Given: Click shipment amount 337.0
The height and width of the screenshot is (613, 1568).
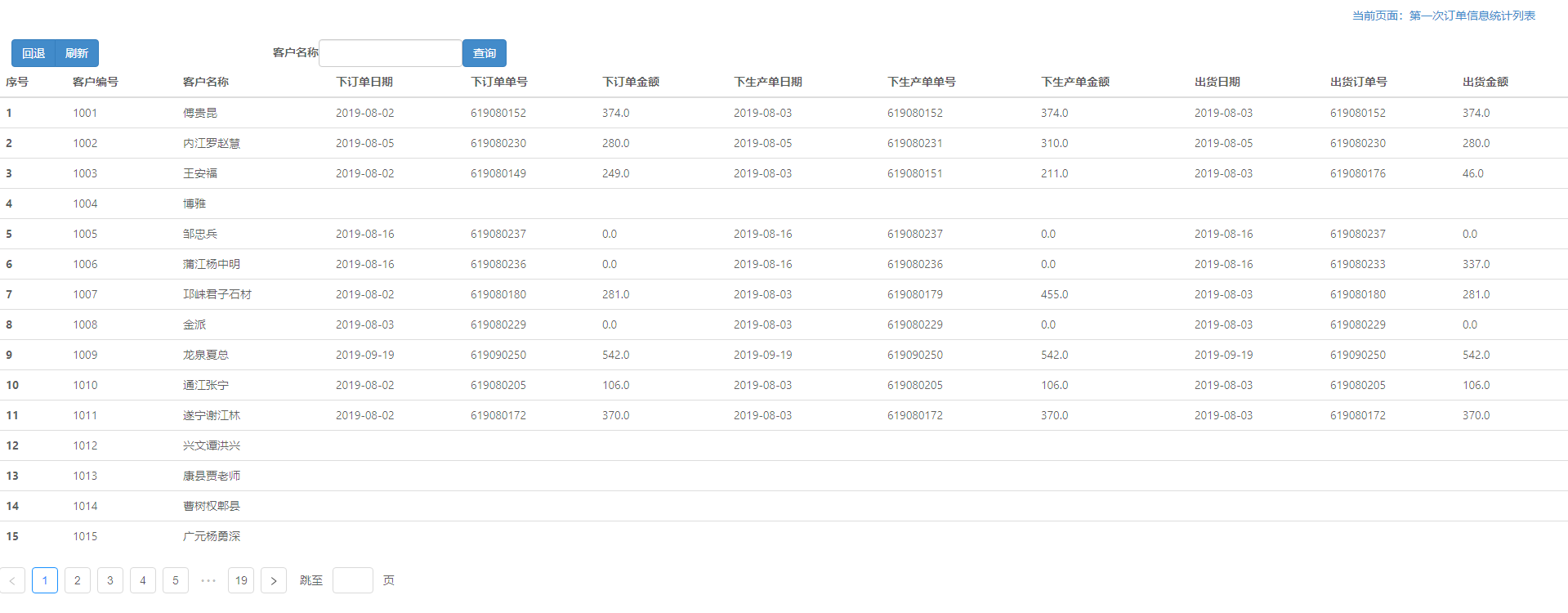Looking at the screenshot, I should (1476, 264).
